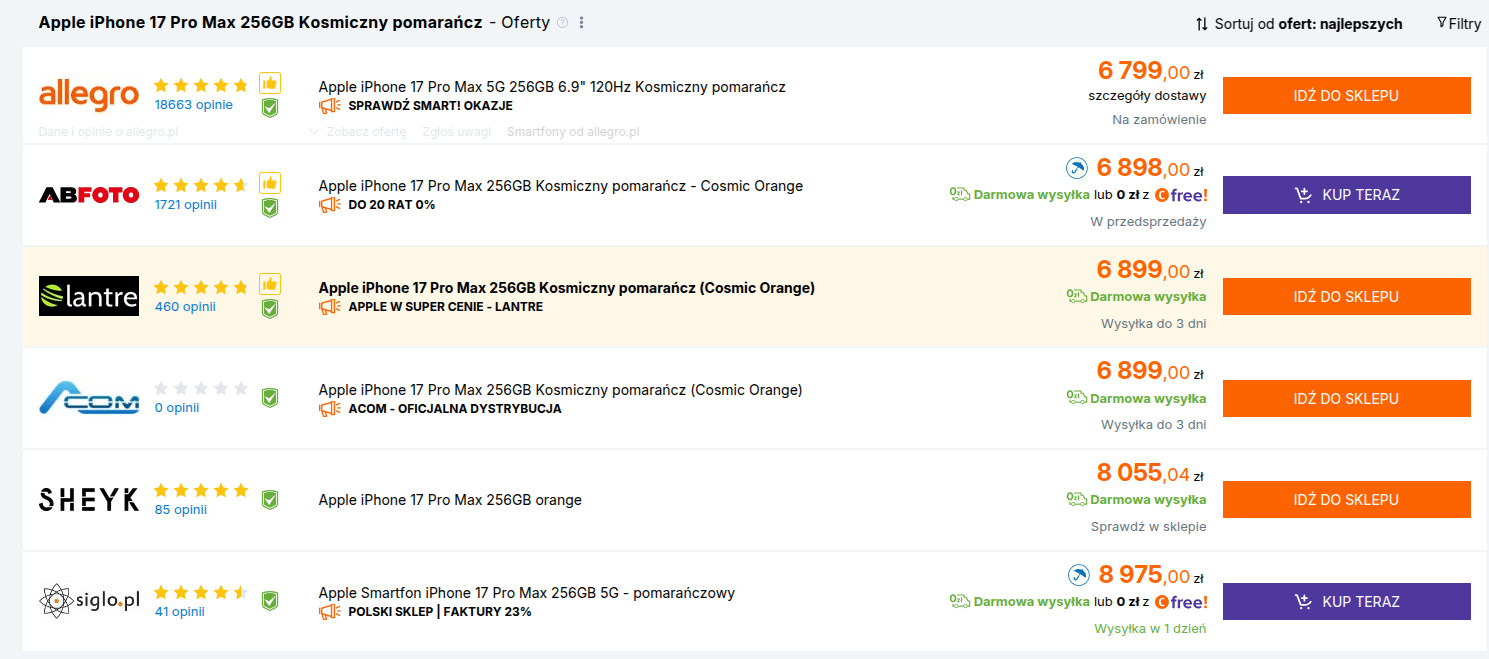Open the Filtry filter panel

click(x=1459, y=24)
